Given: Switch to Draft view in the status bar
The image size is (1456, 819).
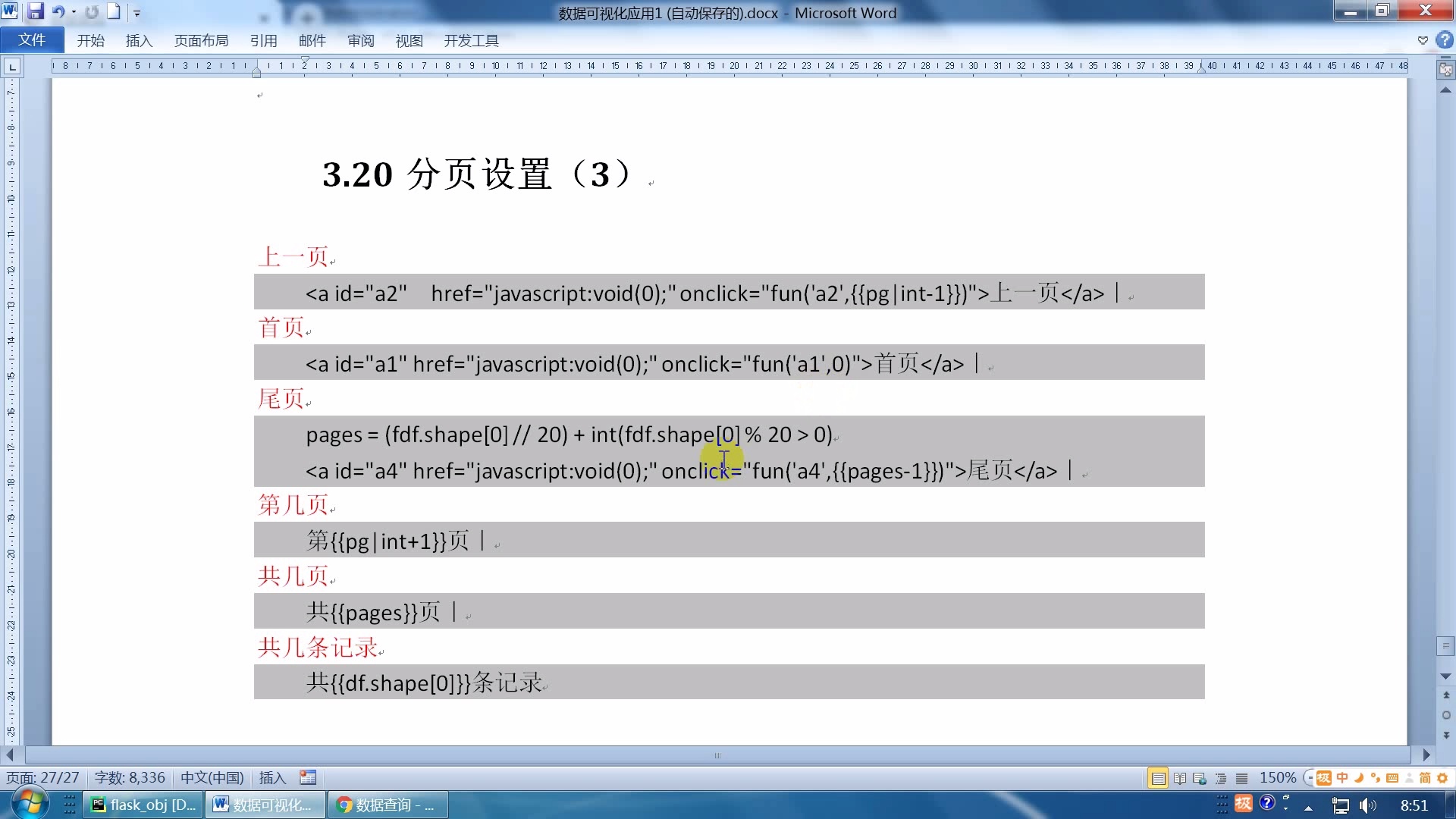Looking at the screenshot, I should coord(1241,778).
